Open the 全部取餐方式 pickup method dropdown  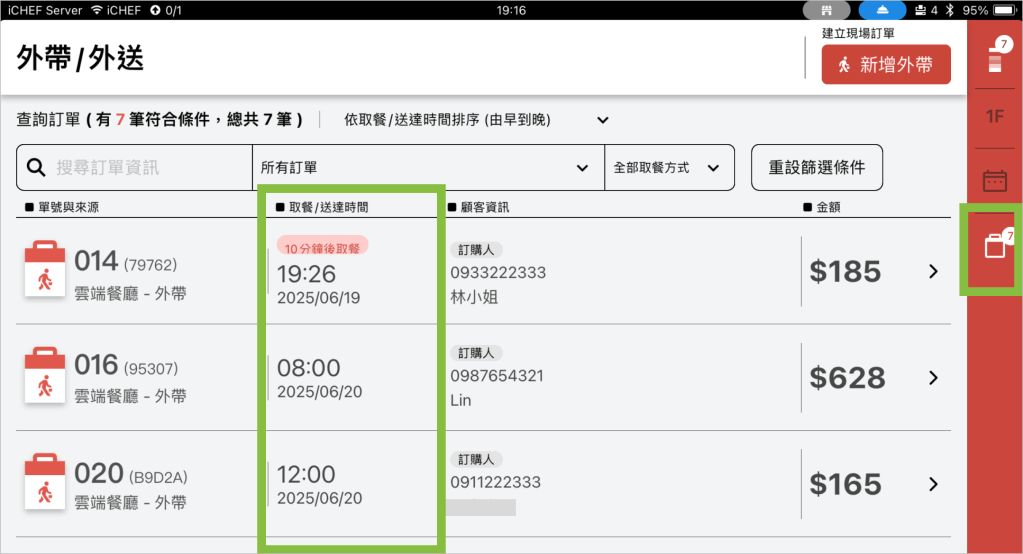click(669, 168)
